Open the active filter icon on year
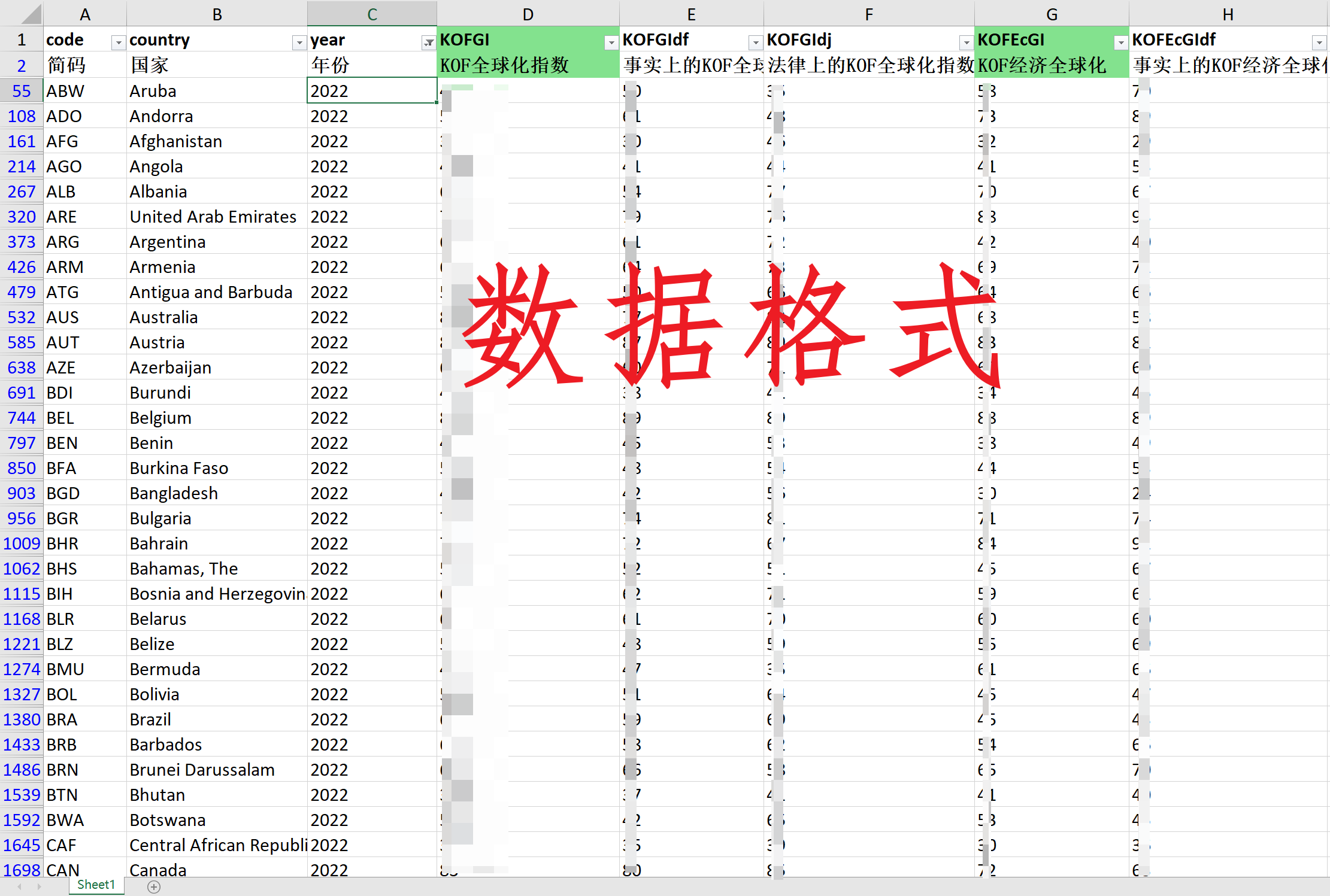1330x896 pixels. [x=428, y=42]
